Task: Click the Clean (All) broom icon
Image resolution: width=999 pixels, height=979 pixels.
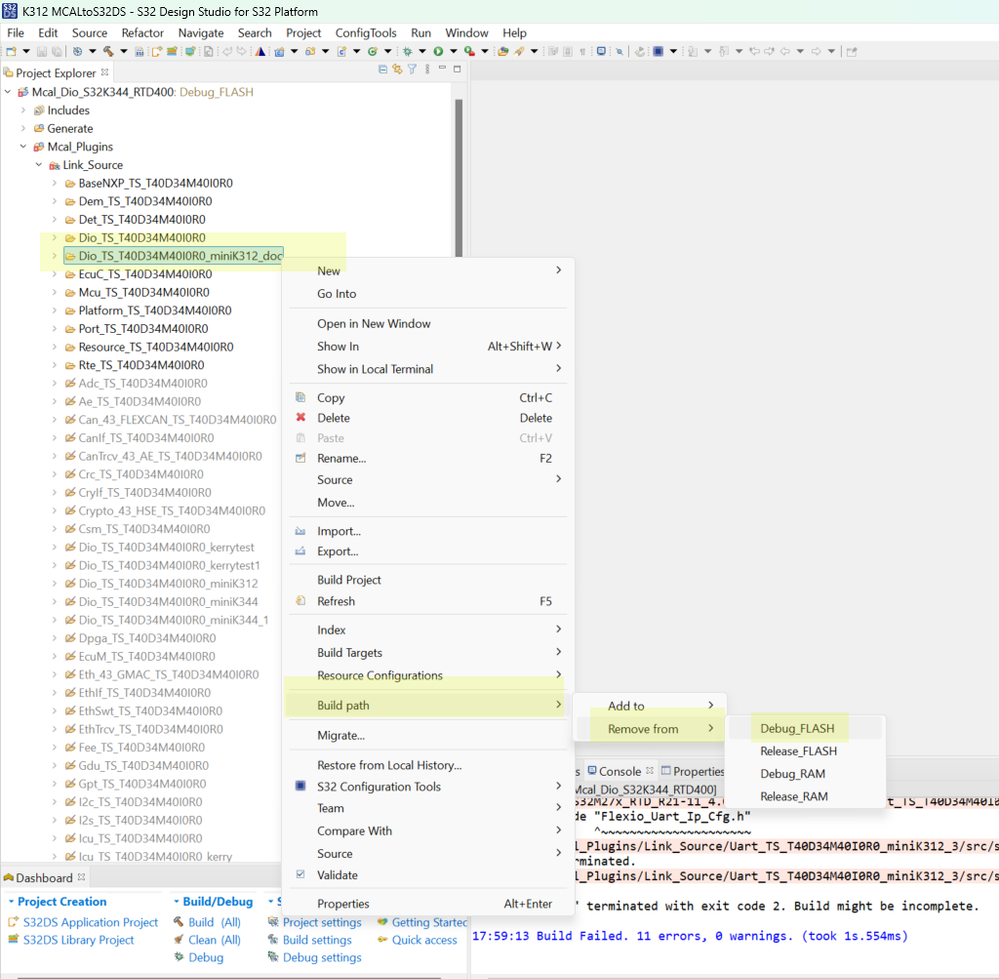Action: coord(178,940)
